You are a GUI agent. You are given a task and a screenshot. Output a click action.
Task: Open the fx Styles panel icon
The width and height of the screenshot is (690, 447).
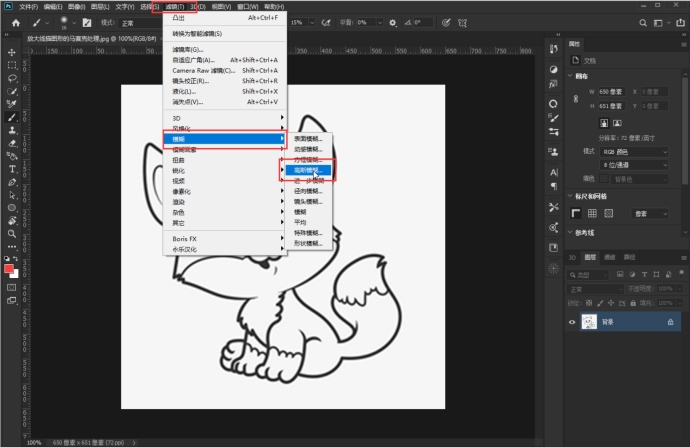pyautogui.click(x=554, y=84)
